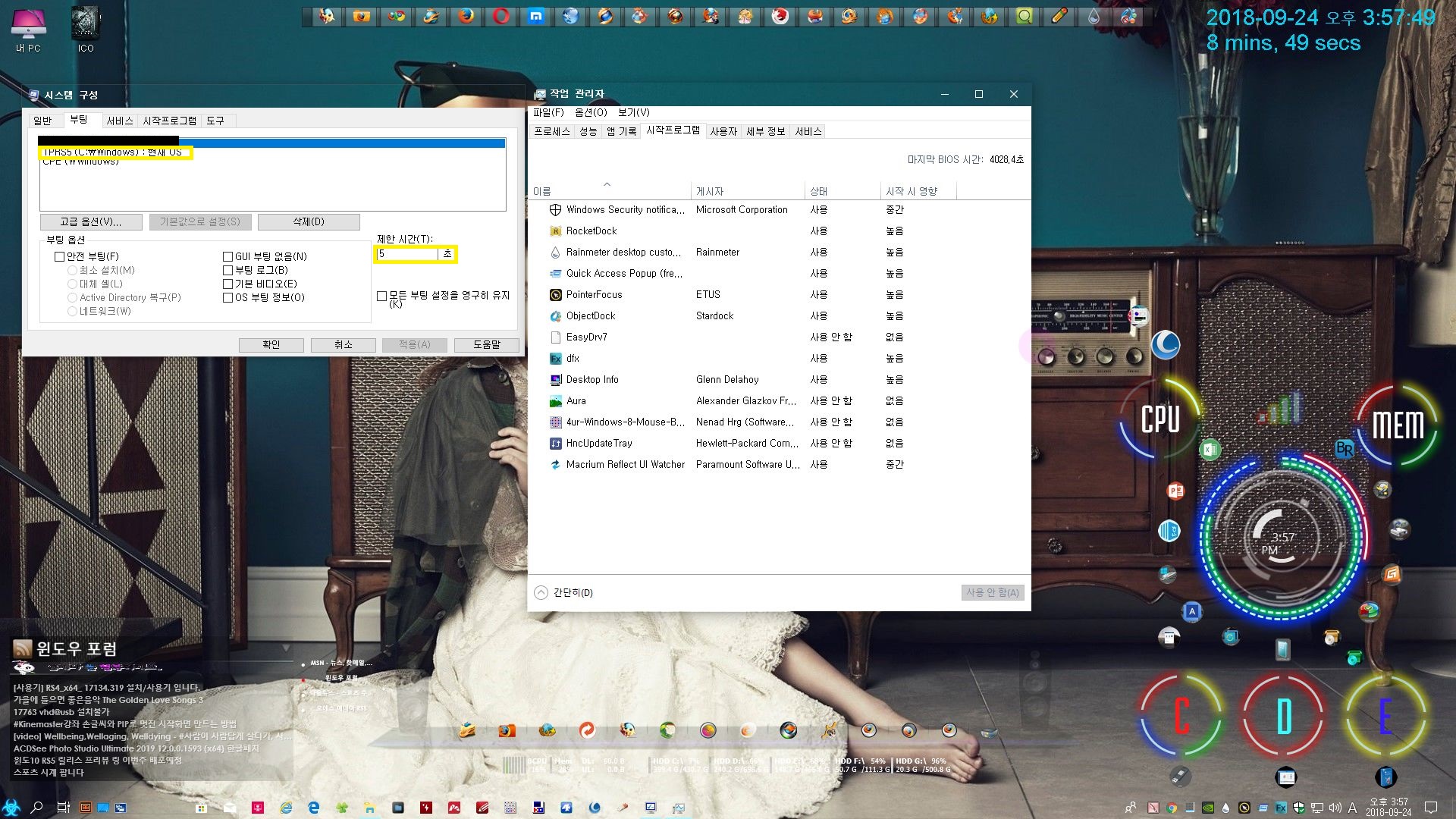Click the 제한 시간(T) seconds input field

point(407,254)
